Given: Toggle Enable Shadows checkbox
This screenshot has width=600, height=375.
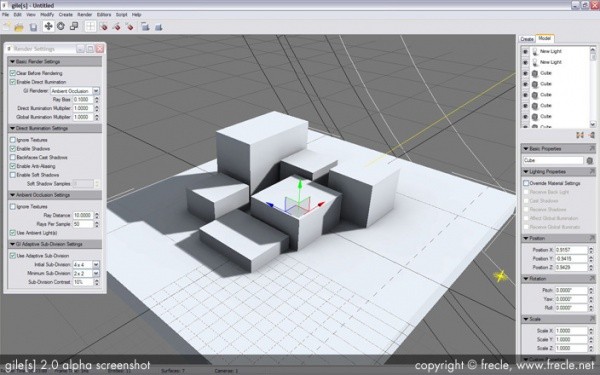Looking at the screenshot, I should [x=13, y=148].
